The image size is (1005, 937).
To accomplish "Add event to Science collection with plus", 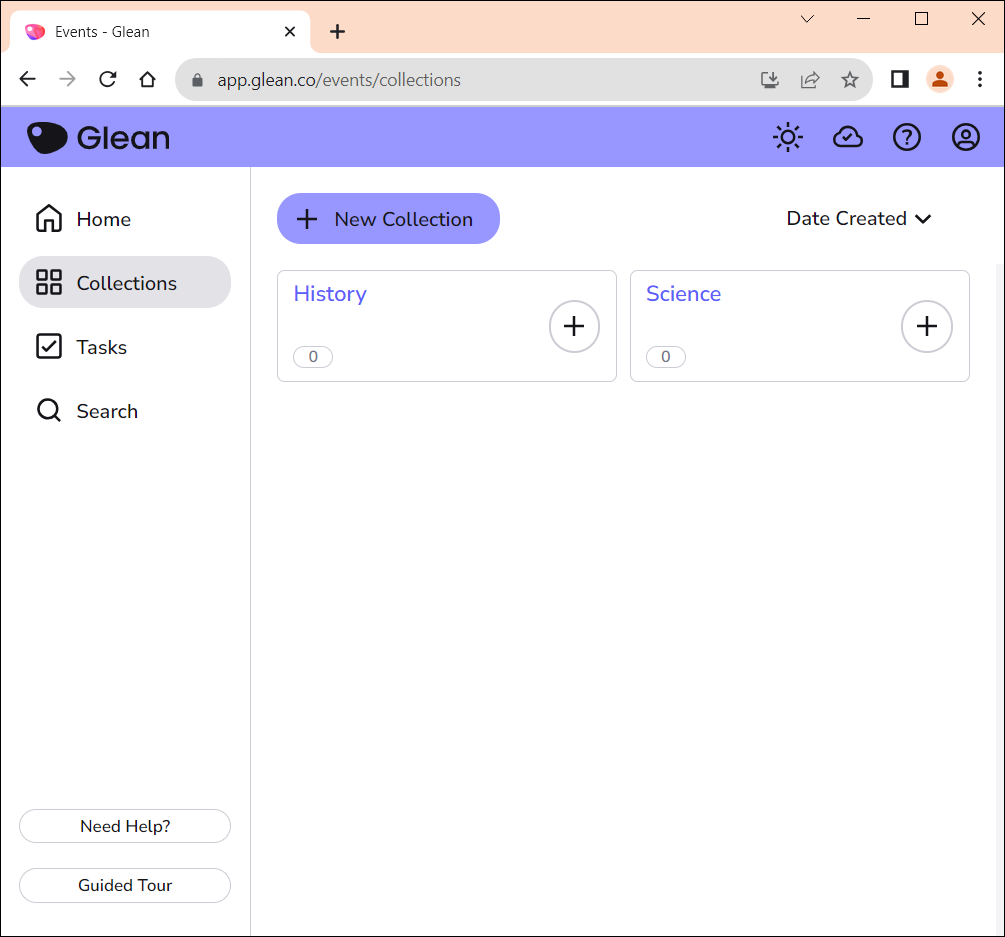I will click(927, 326).
